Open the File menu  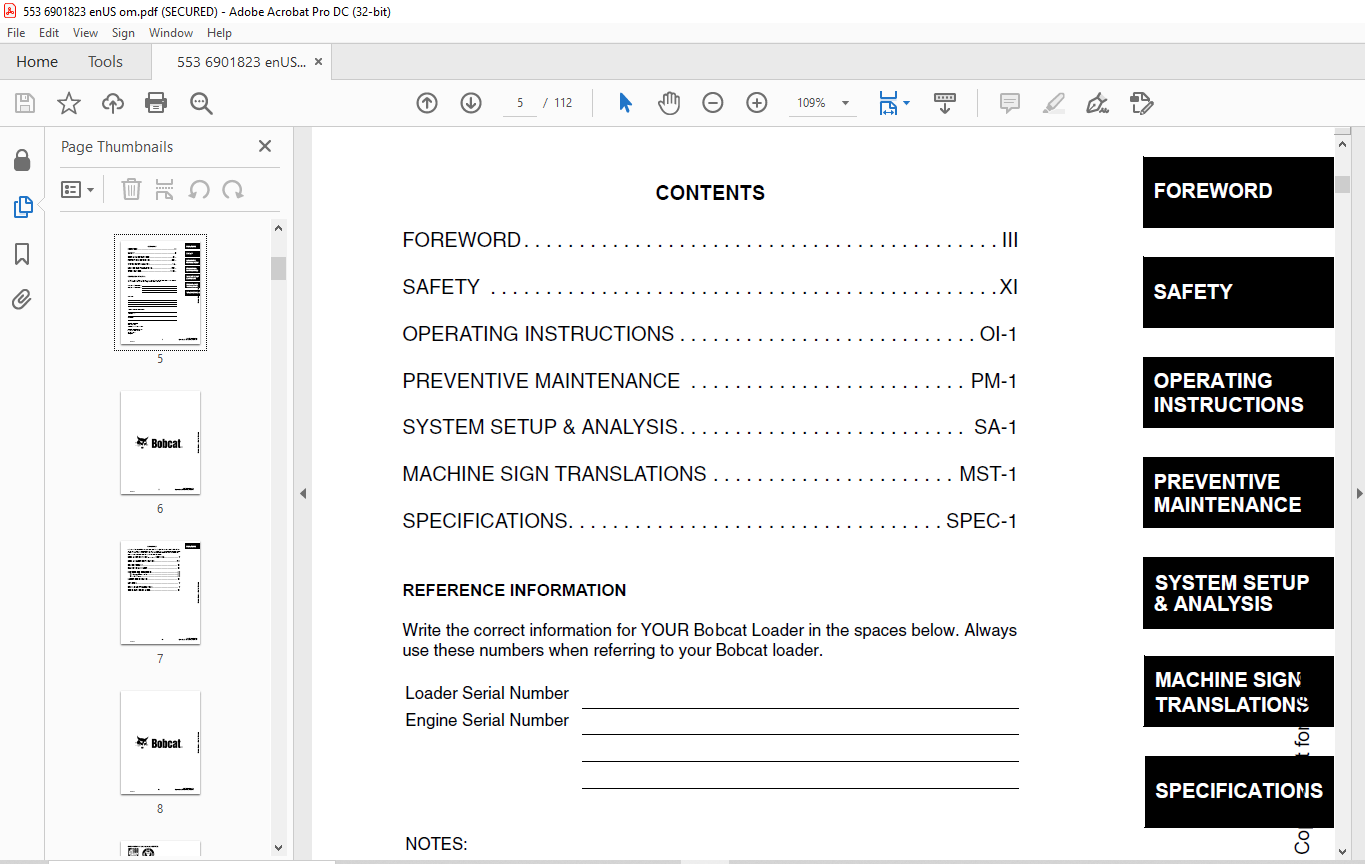pos(16,33)
